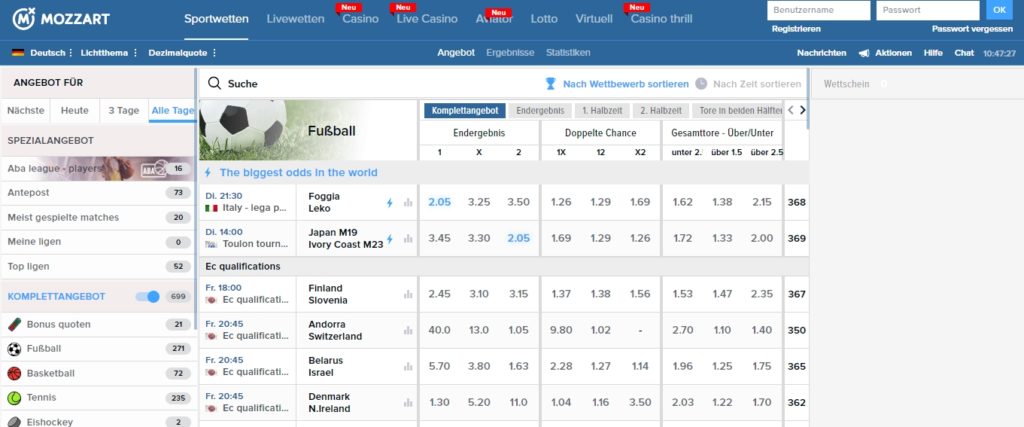Click the Fußball soccer ball sidebar icon
The width and height of the screenshot is (1024, 427).
point(14,350)
